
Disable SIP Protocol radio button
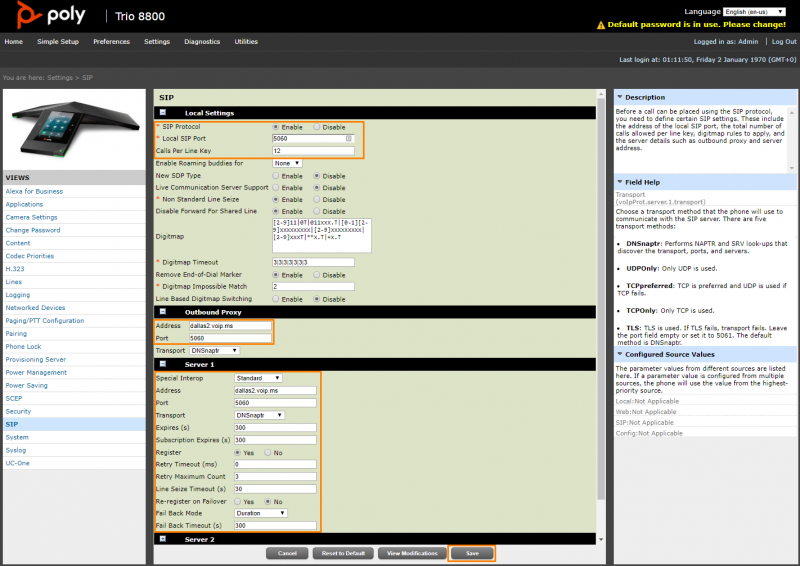click(317, 127)
